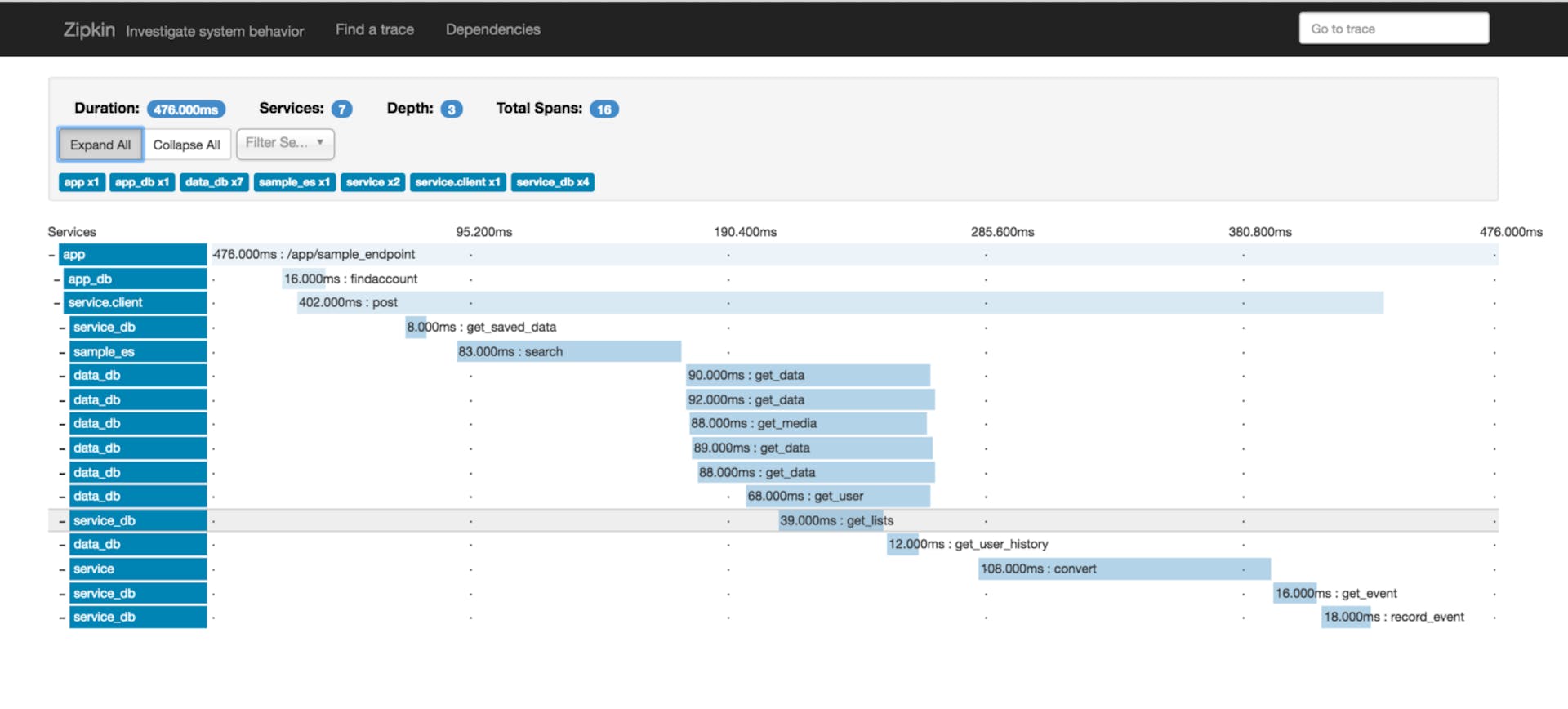Go to the Dependencies page
The height and width of the screenshot is (709, 1568).
click(492, 29)
